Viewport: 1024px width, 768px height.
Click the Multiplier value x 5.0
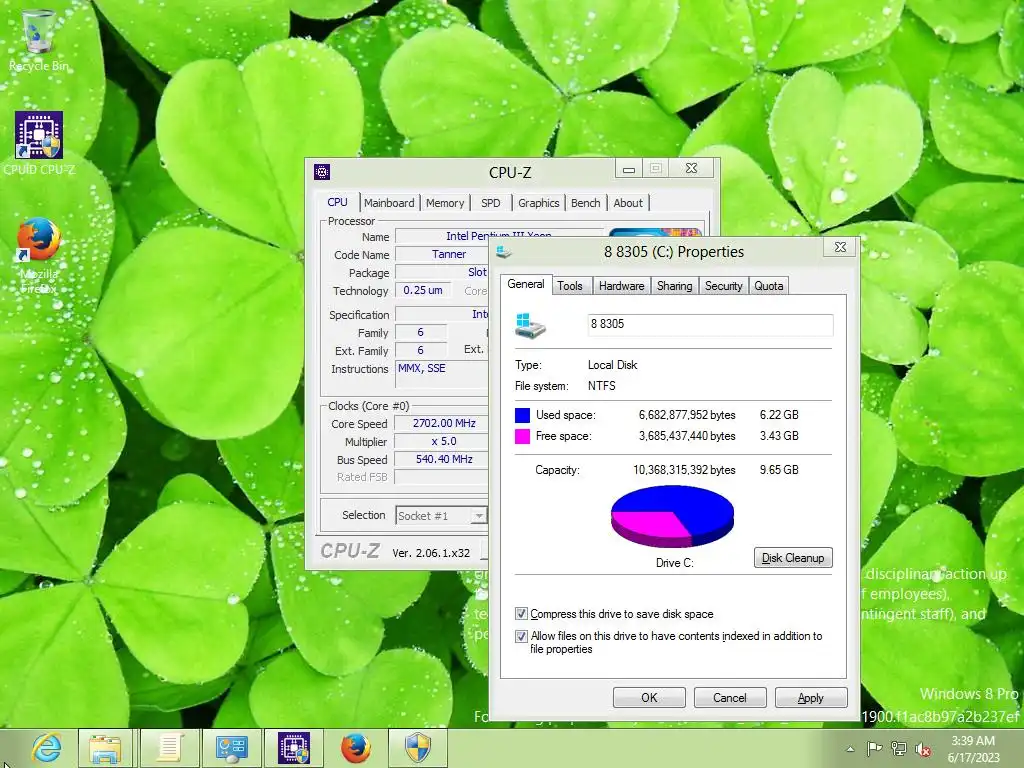pyautogui.click(x=444, y=441)
